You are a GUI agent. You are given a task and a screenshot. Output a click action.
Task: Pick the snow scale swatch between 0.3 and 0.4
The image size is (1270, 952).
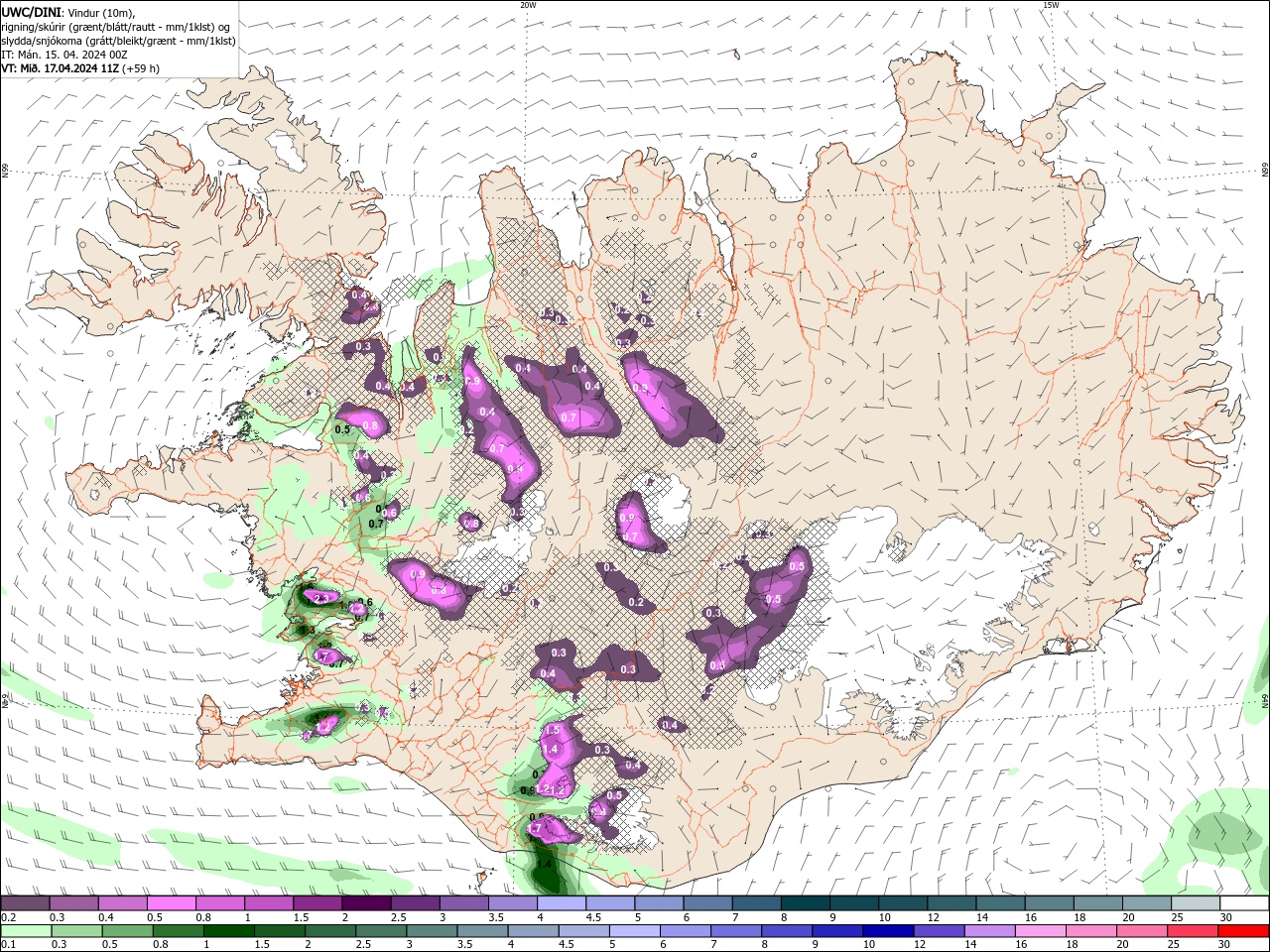coord(73,903)
